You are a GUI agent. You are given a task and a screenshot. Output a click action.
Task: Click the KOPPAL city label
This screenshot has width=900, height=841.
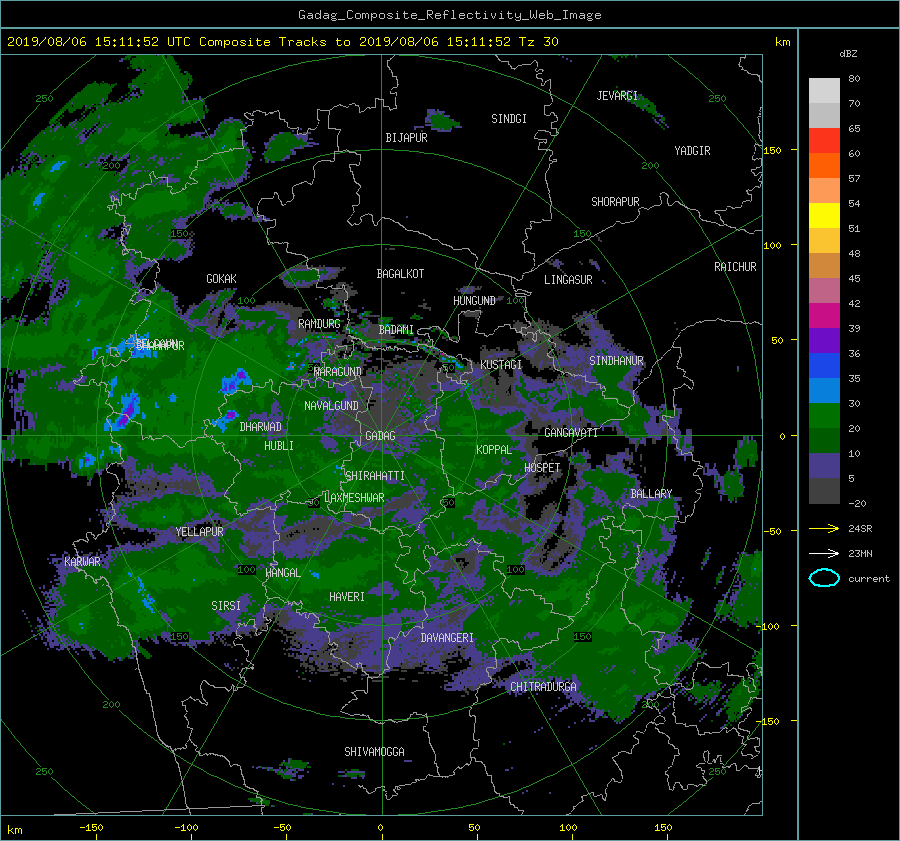click(494, 450)
